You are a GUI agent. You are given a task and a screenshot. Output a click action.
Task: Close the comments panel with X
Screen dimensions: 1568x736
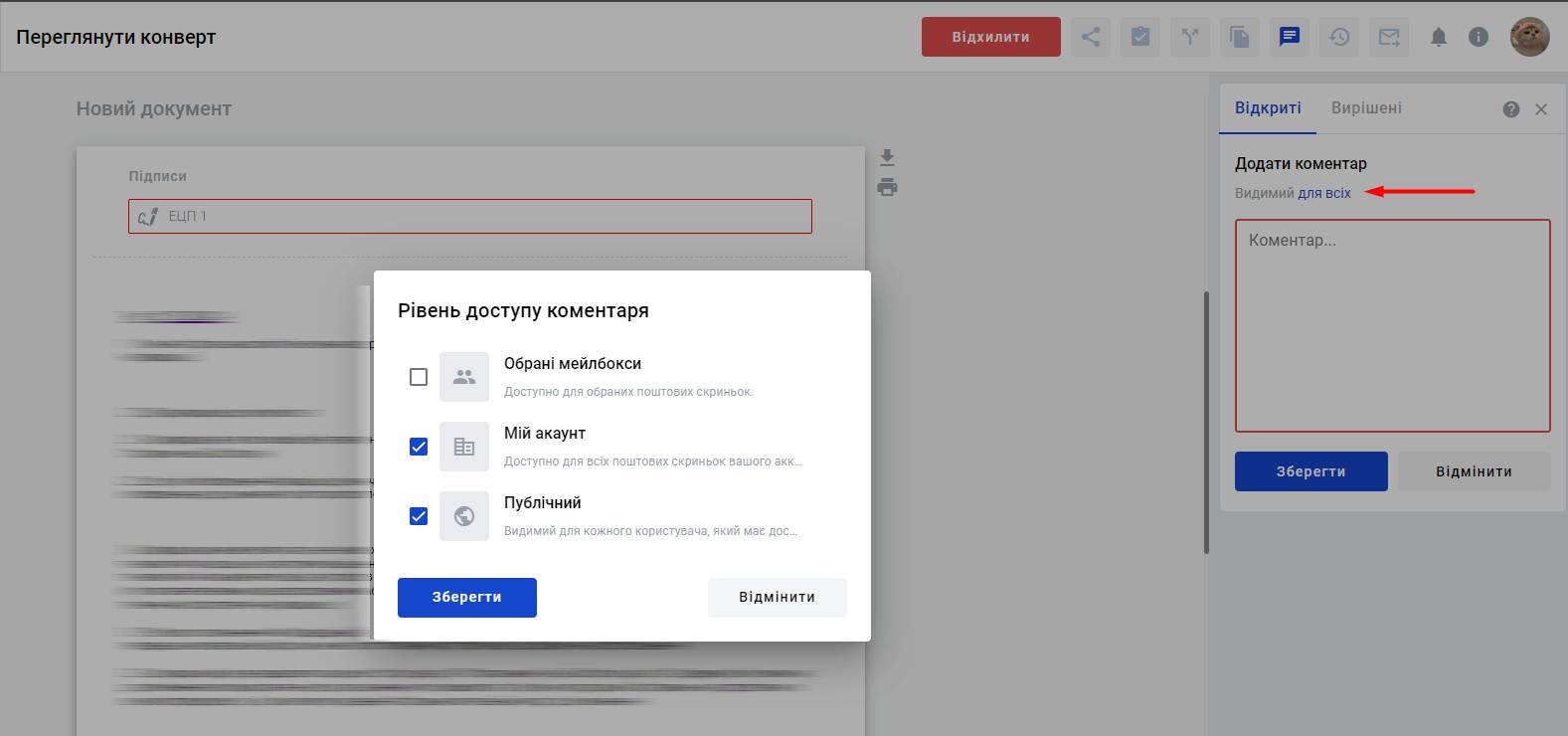coord(1541,109)
